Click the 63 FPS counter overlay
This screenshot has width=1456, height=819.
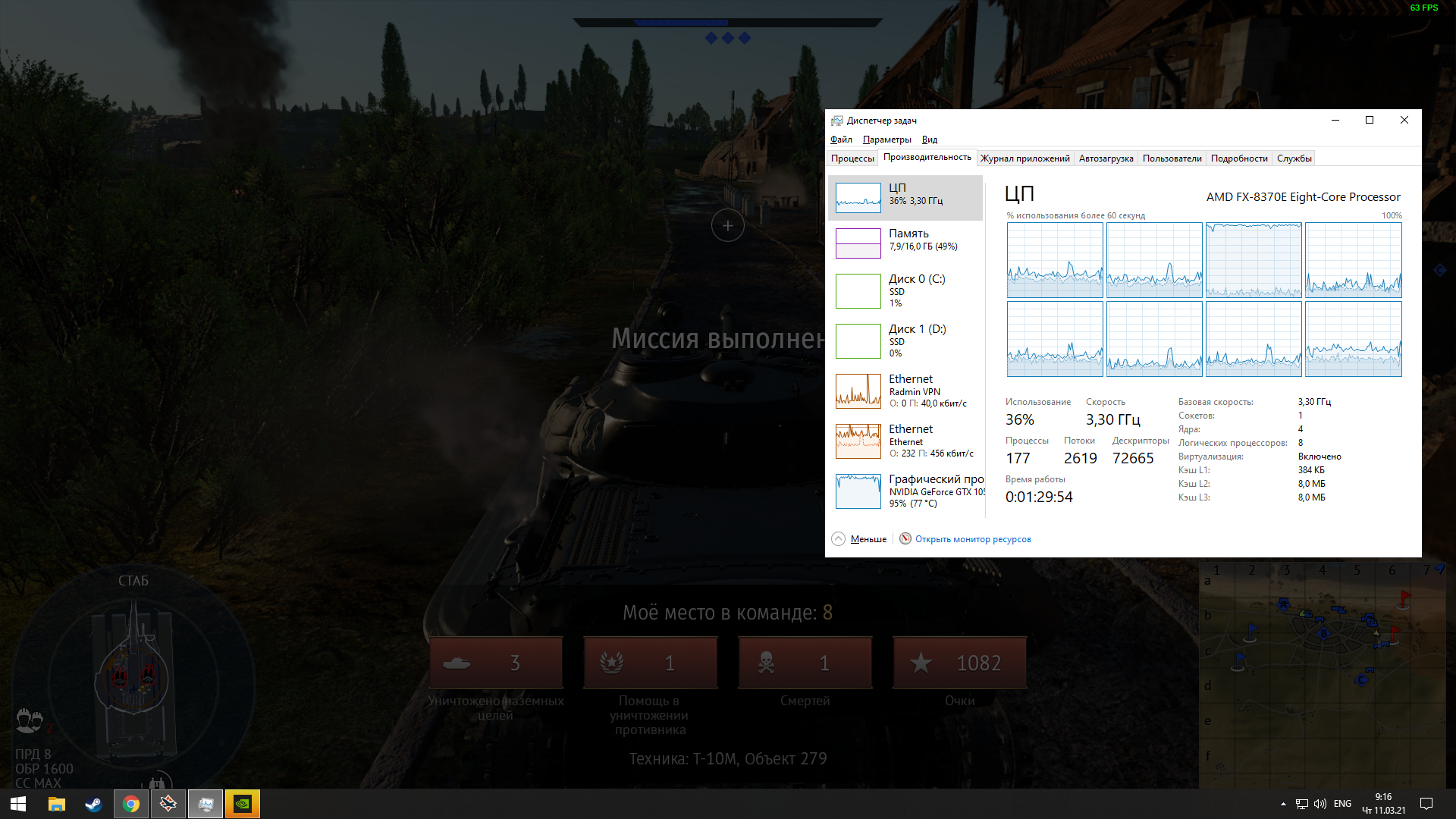point(1423,8)
